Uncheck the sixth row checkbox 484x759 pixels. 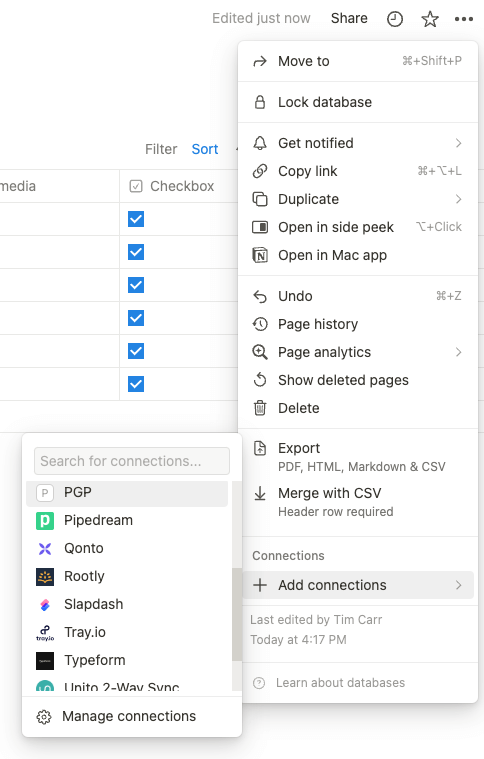[x=136, y=384]
